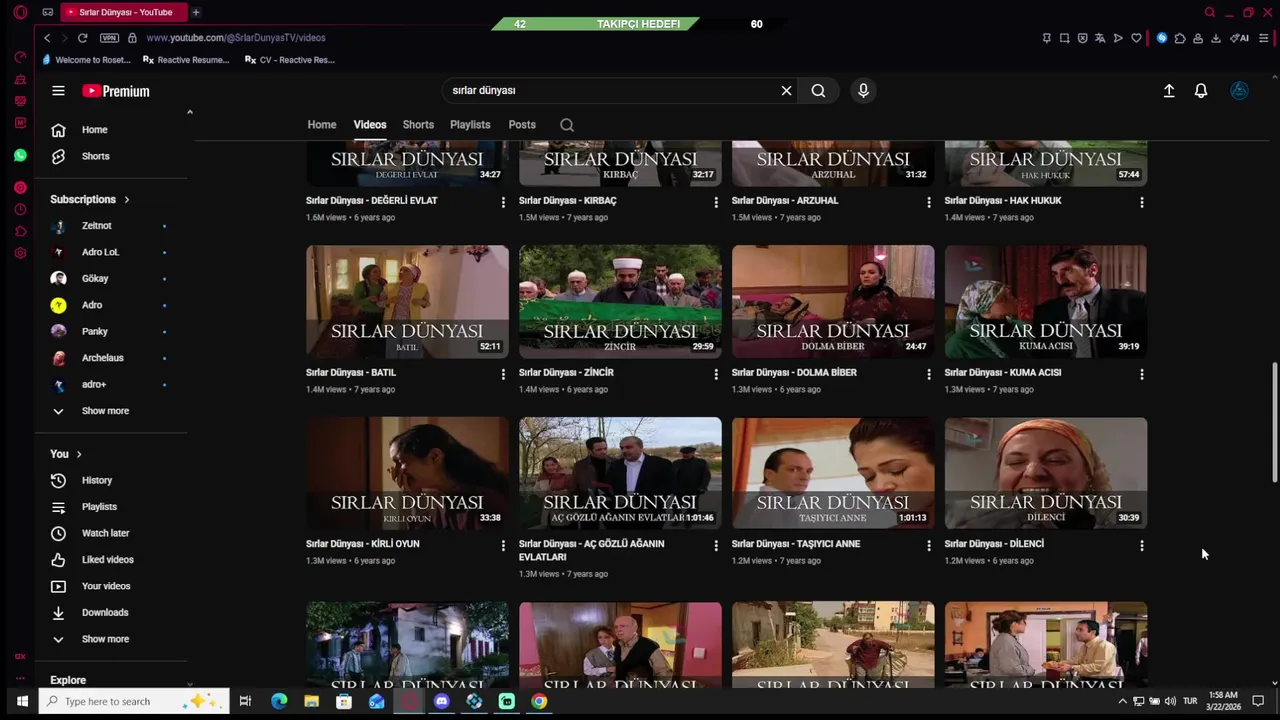Switch to Playlists tab

coord(470,125)
